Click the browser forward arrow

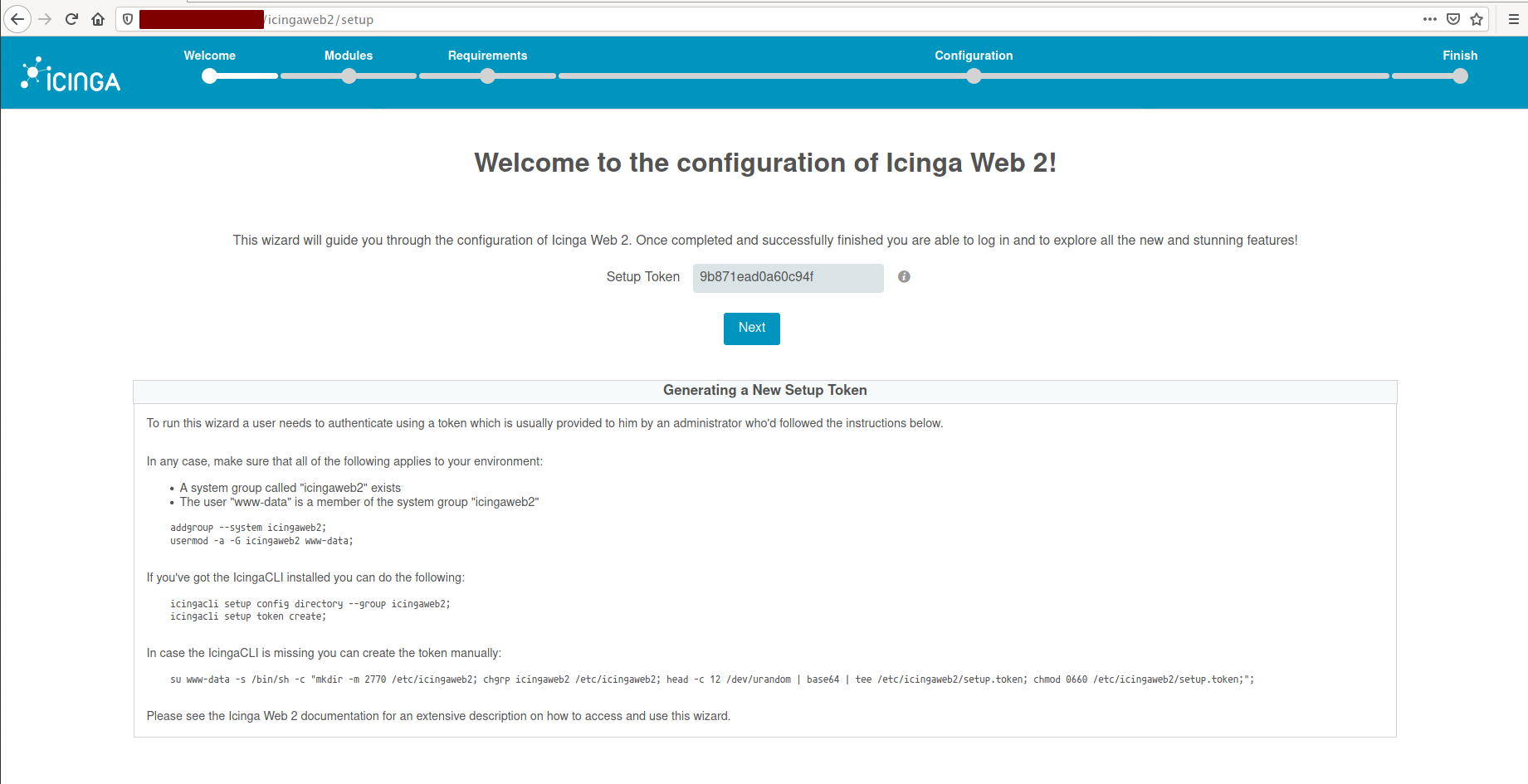46,19
